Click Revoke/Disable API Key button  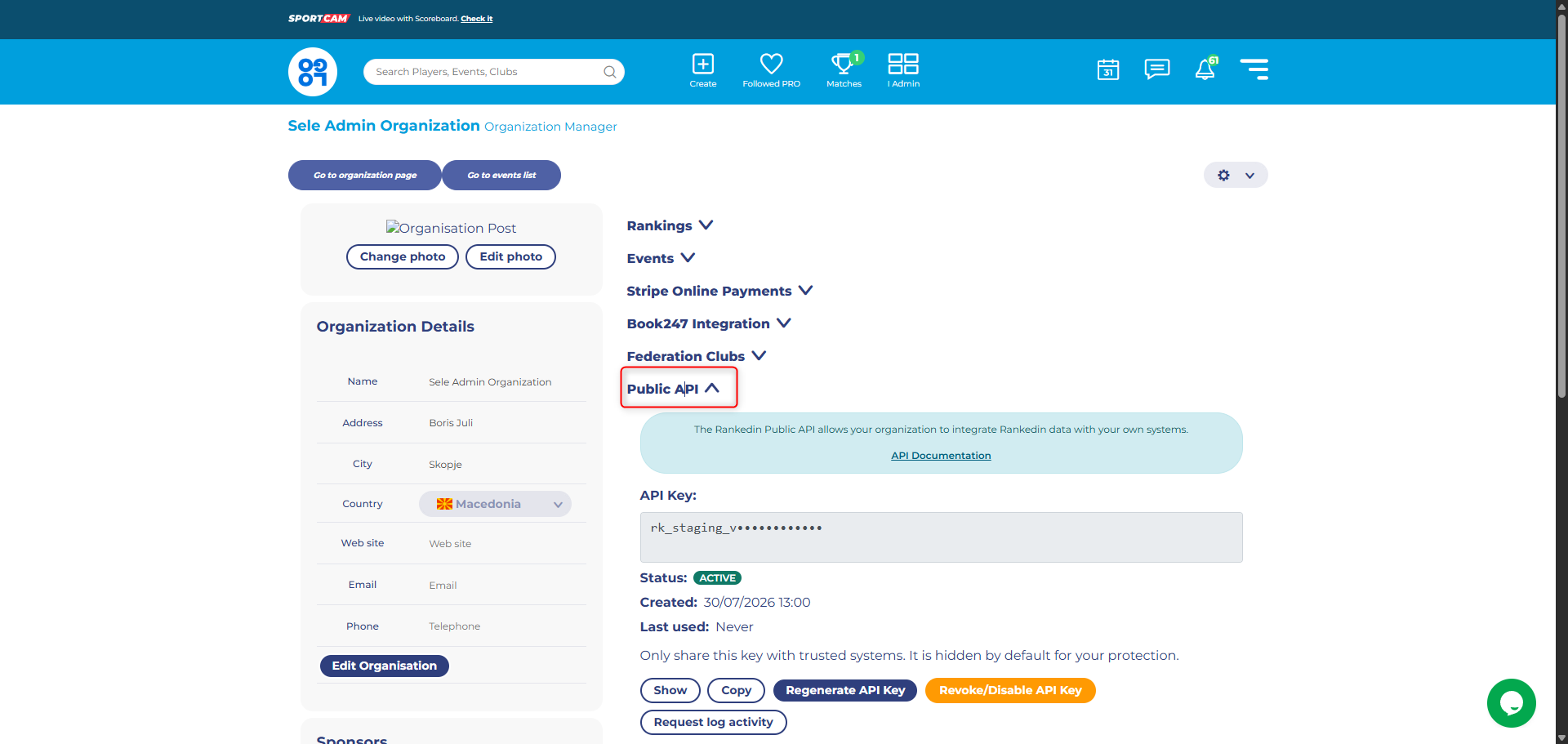(1010, 690)
